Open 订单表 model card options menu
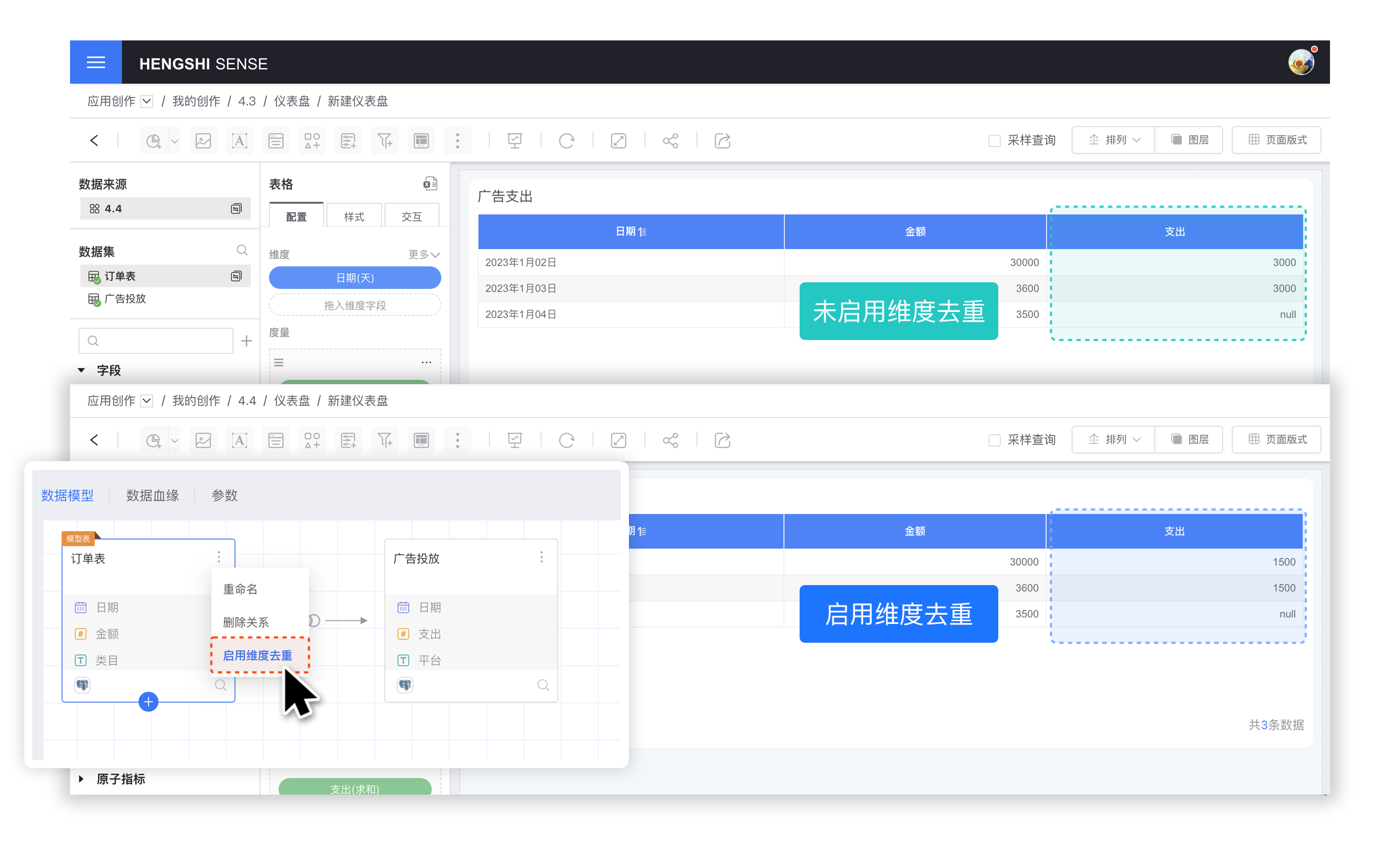 point(219,557)
